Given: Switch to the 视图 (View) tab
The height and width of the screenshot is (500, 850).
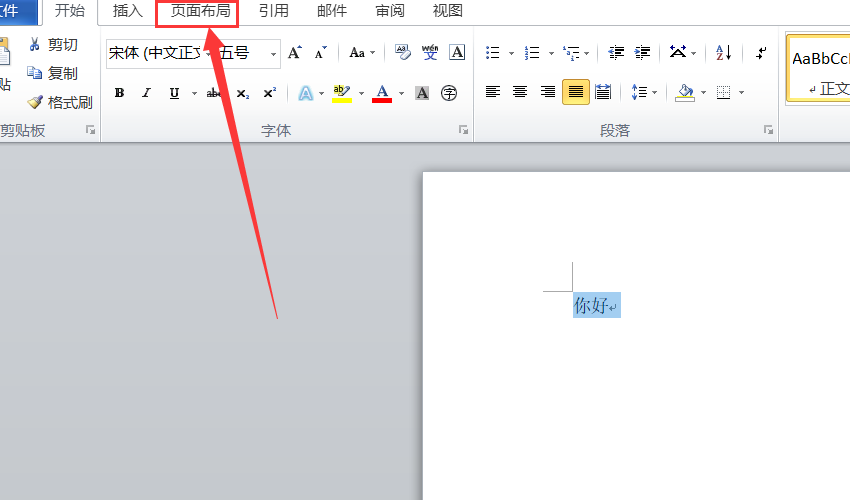Looking at the screenshot, I should [x=448, y=10].
